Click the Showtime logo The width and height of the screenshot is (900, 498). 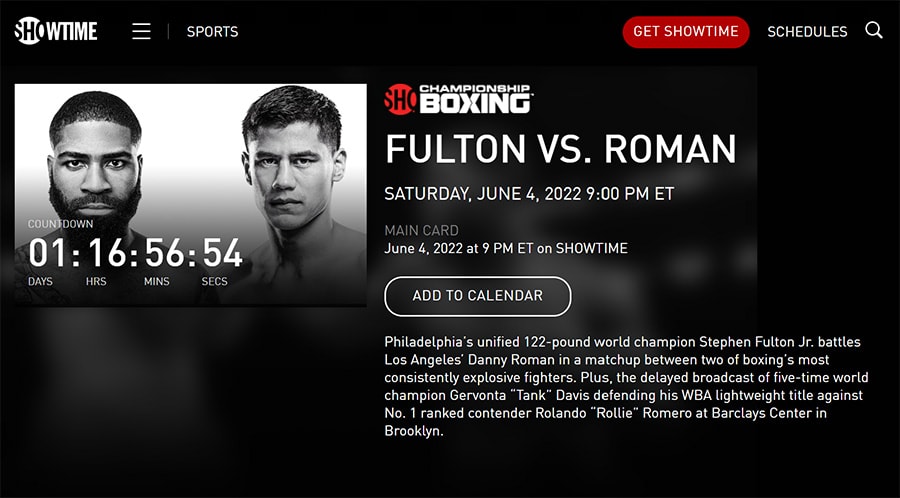(56, 31)
